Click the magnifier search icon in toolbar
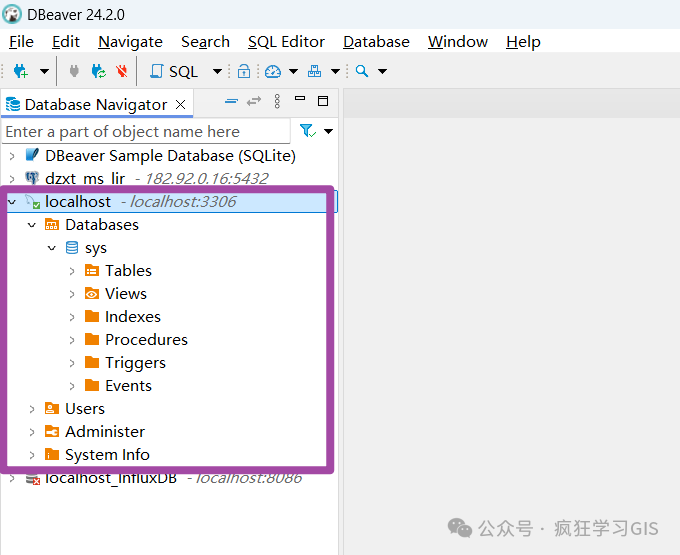 362,71
